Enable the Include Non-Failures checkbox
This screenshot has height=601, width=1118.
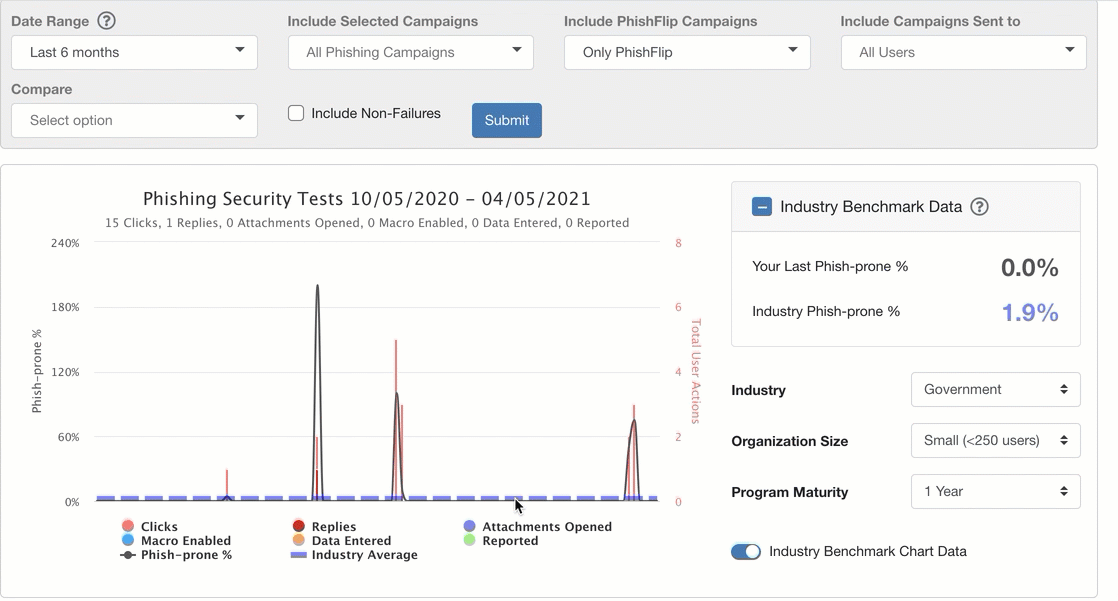tap(296, 113)
